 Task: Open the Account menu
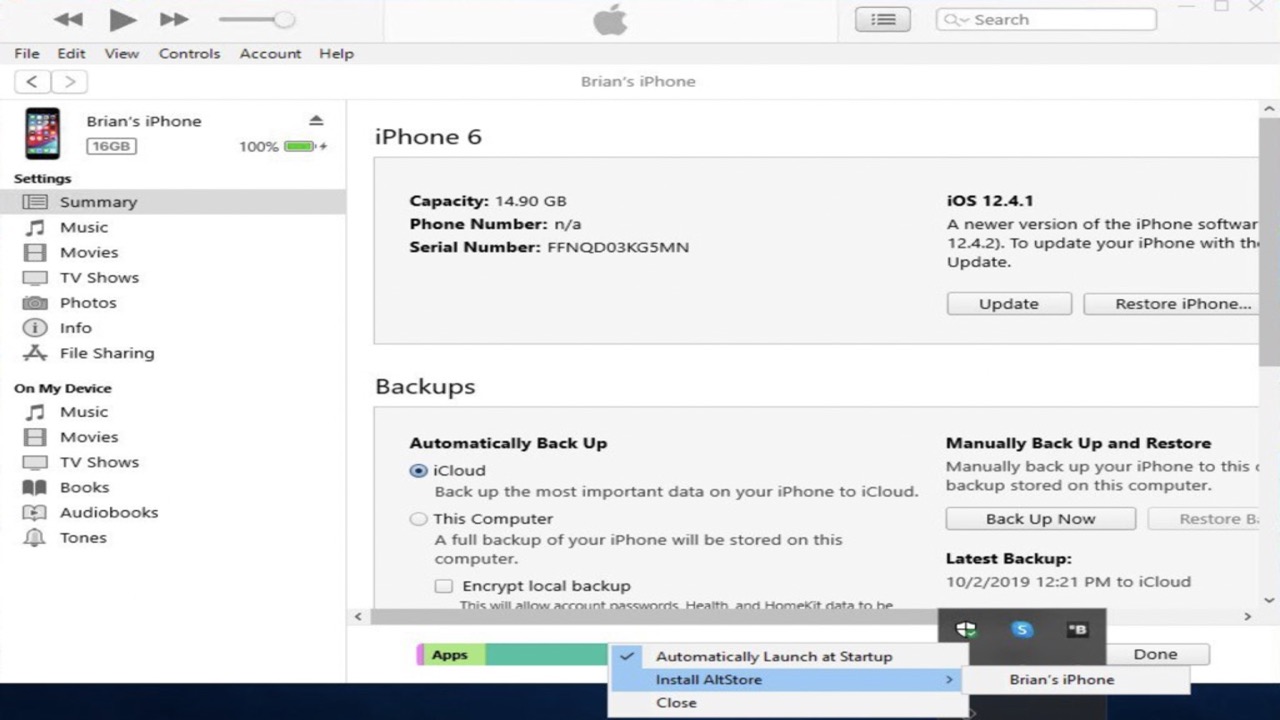[270, 54]
